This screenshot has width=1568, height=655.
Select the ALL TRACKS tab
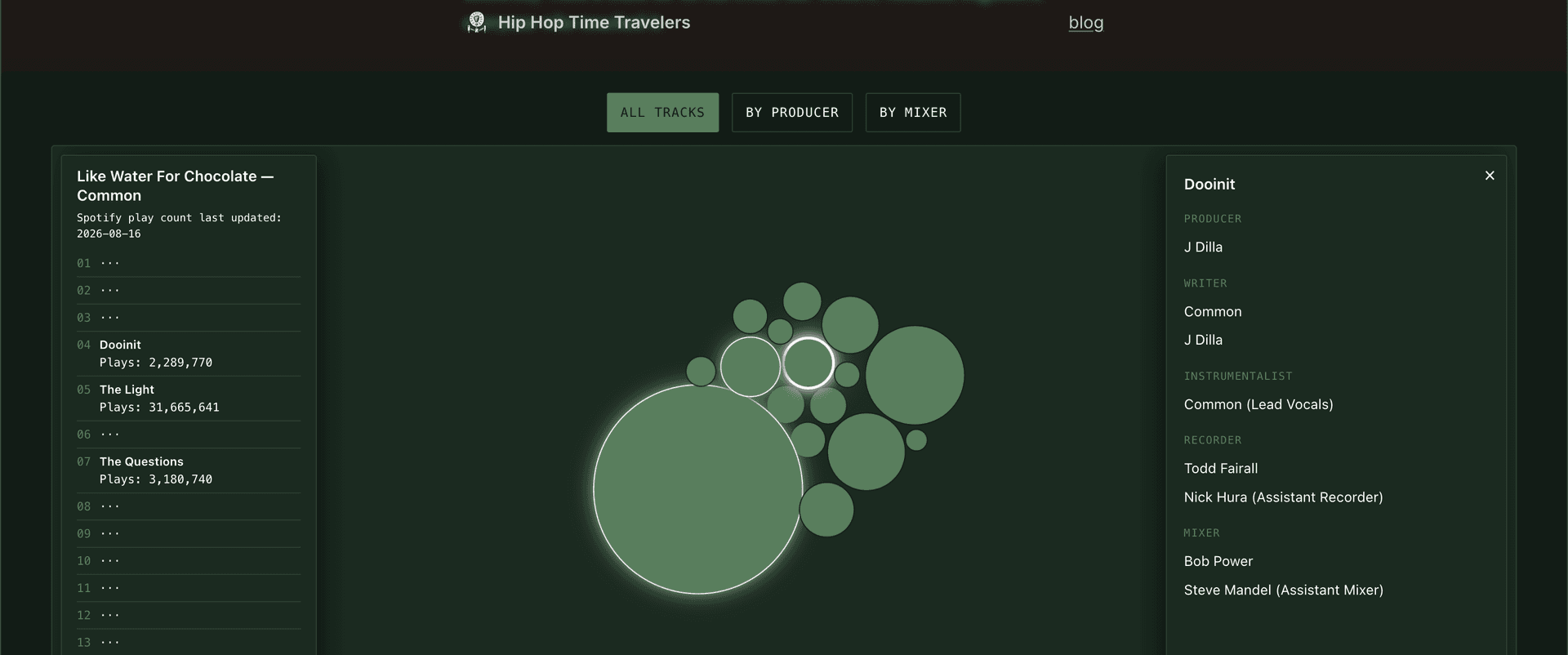(x=662, y=113)
